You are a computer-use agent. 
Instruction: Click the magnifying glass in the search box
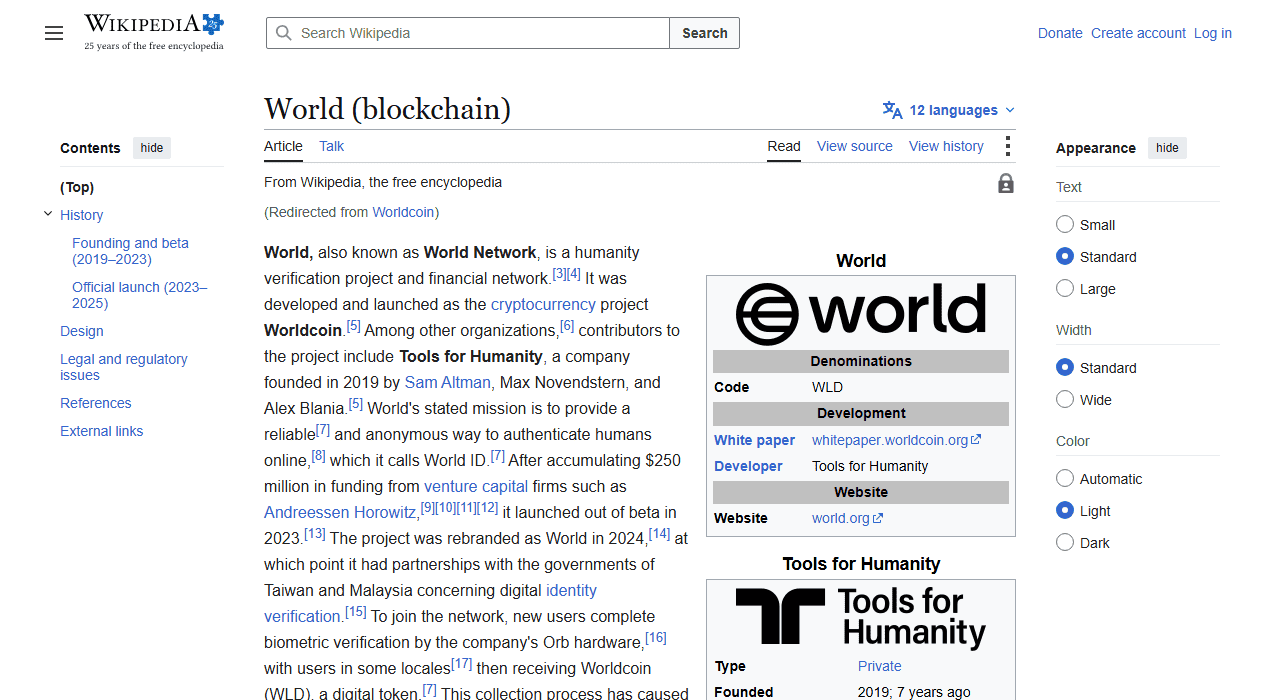pyautogui.click(x=284, y=33)
